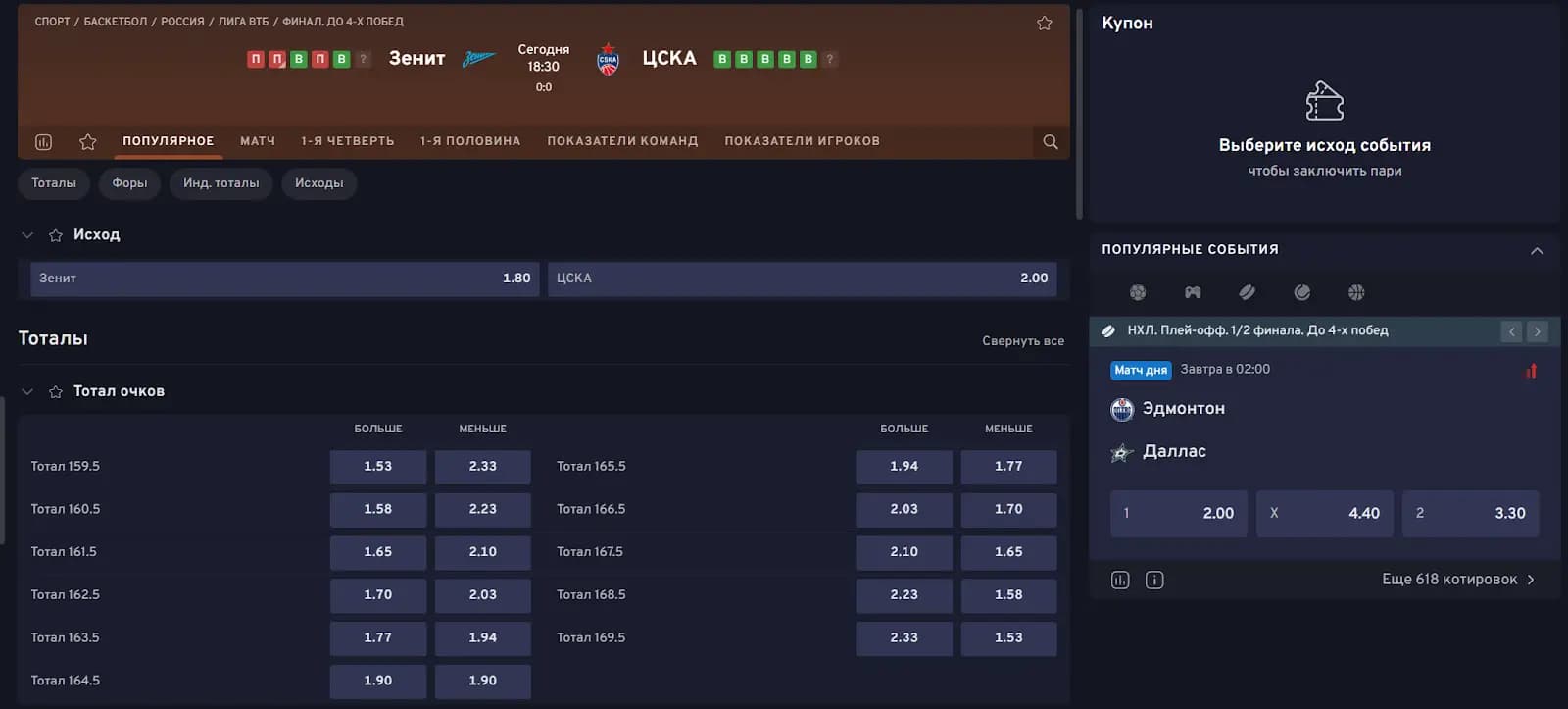Pick Тотал 159.5 Меньше at 2.33

click(x=483, y=467)
